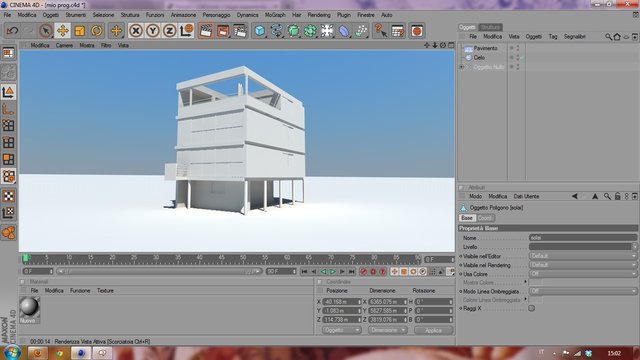This screenshot has width=640, height=360.
Task: Click the red record keyframe button
Action: (x=363, y=271)
